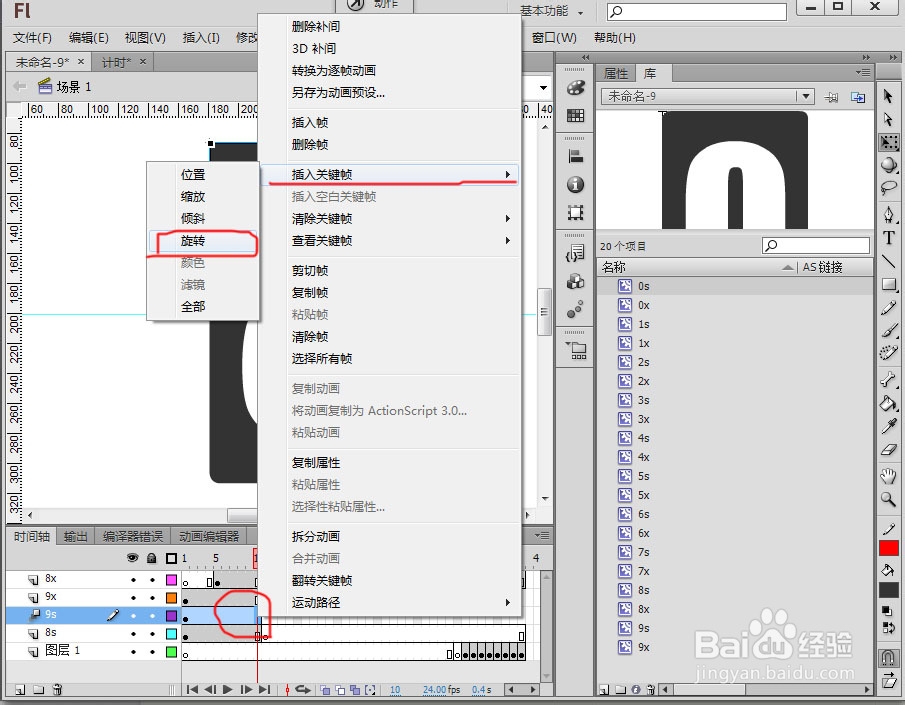Toggle visibility of layer 8x

133,580
